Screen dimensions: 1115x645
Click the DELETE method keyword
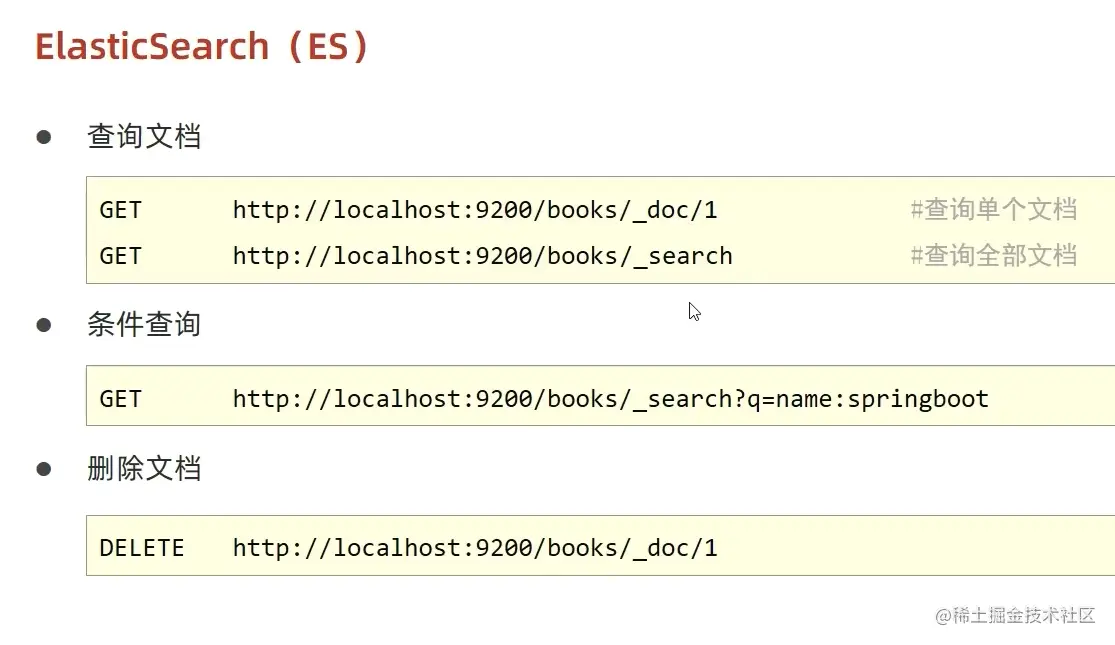coord(142,548)
